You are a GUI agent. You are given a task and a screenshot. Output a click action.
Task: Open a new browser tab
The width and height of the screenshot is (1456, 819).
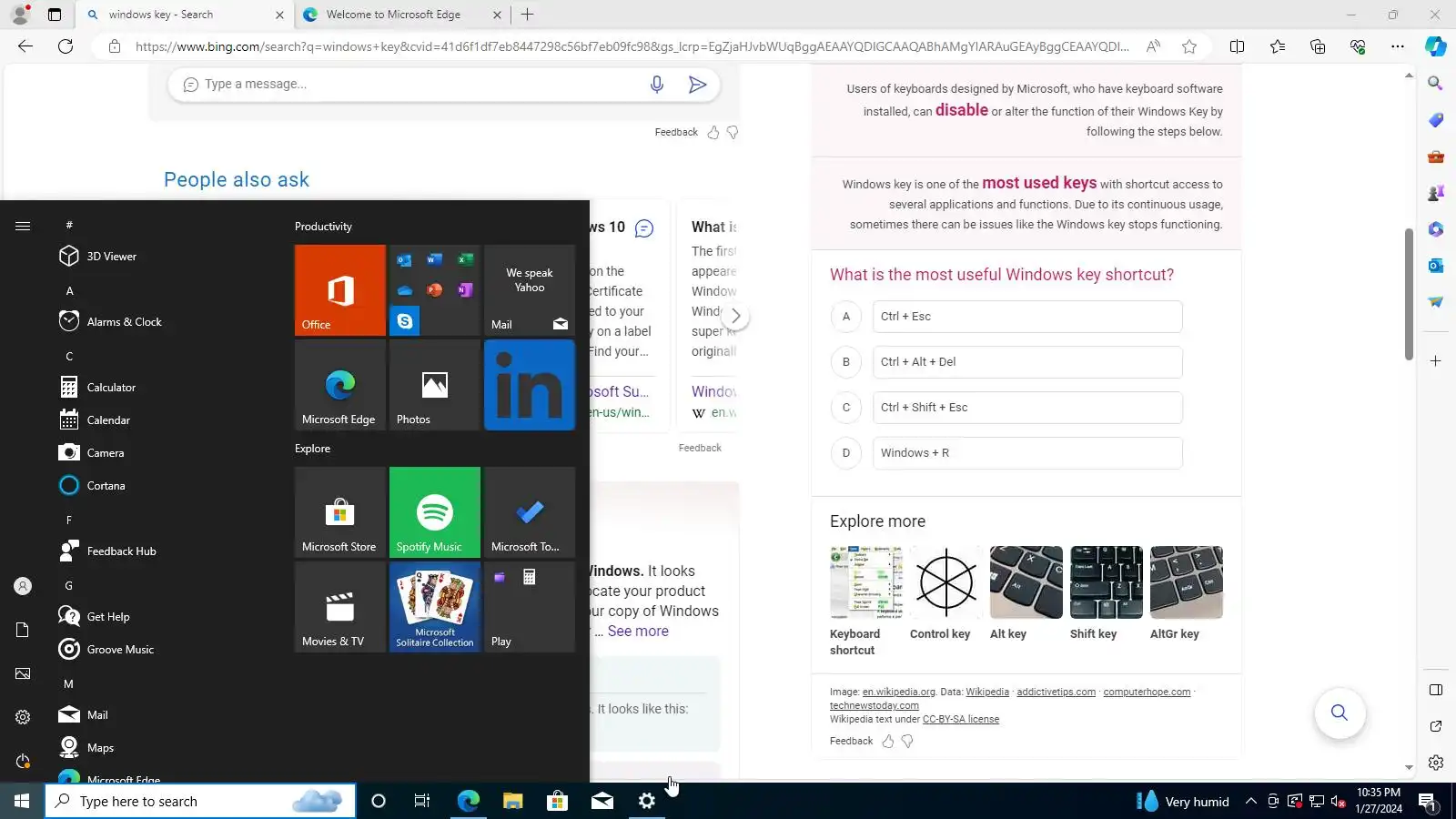(527, 15)
